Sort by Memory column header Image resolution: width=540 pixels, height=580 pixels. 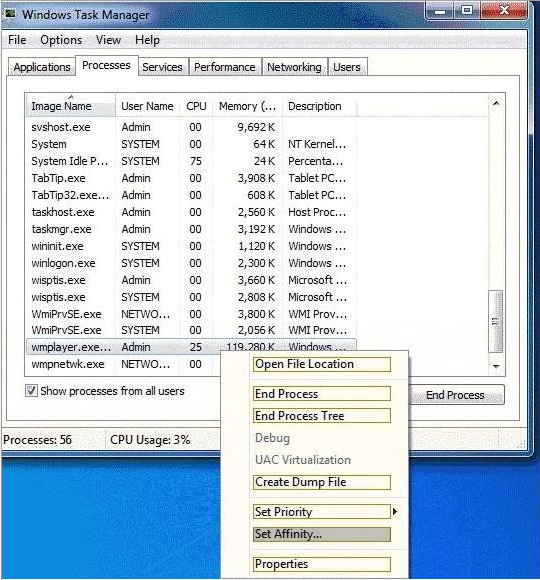(x=247, y=106)
